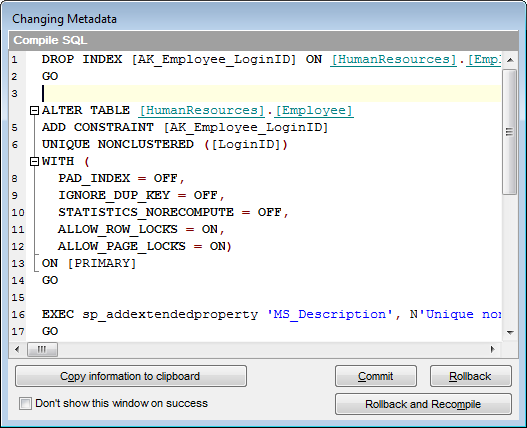Click the GO statement on line 2
527x428 pixels.
(50, 77)
